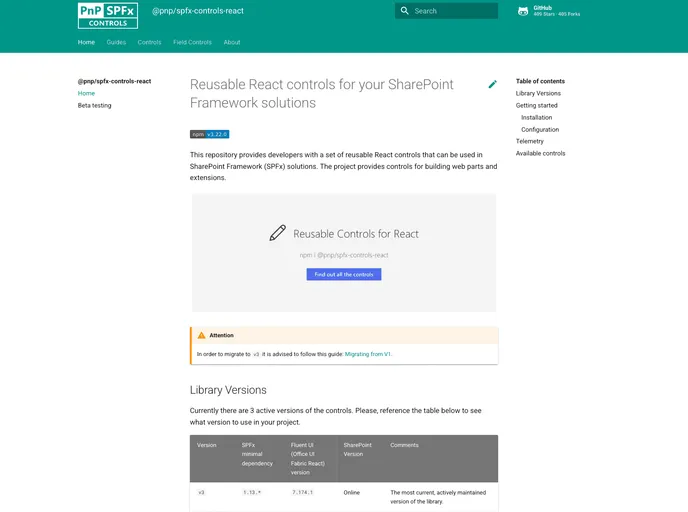Click the orange Attention warning icon

(x=201, y=335)
